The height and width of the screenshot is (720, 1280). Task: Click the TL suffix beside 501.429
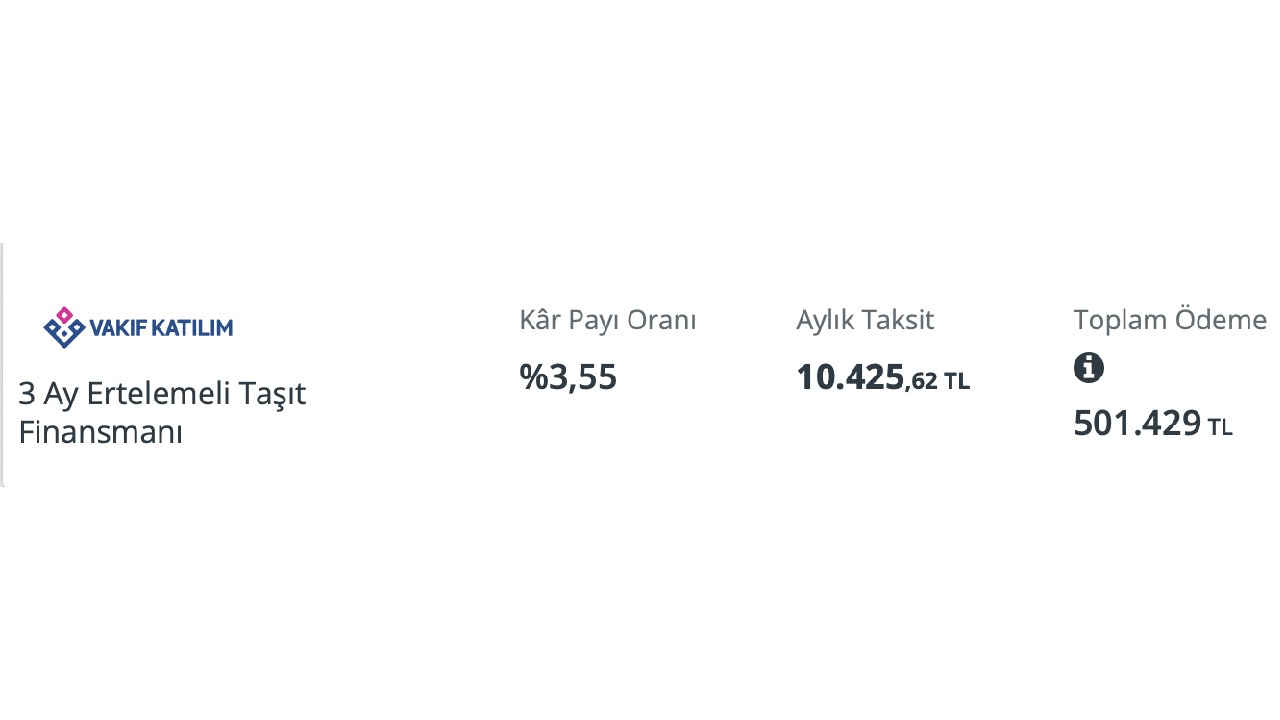click(x=1220, y=427)
